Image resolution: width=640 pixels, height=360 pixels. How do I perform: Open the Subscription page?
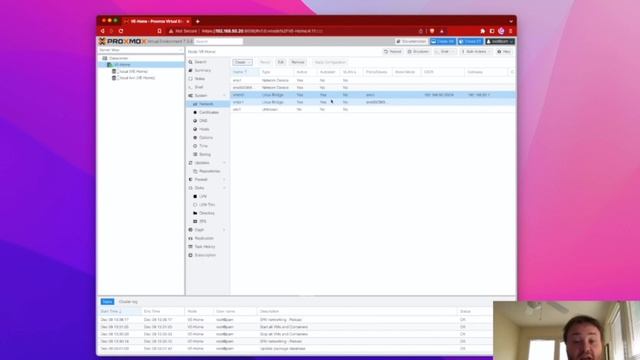point(205,255)
